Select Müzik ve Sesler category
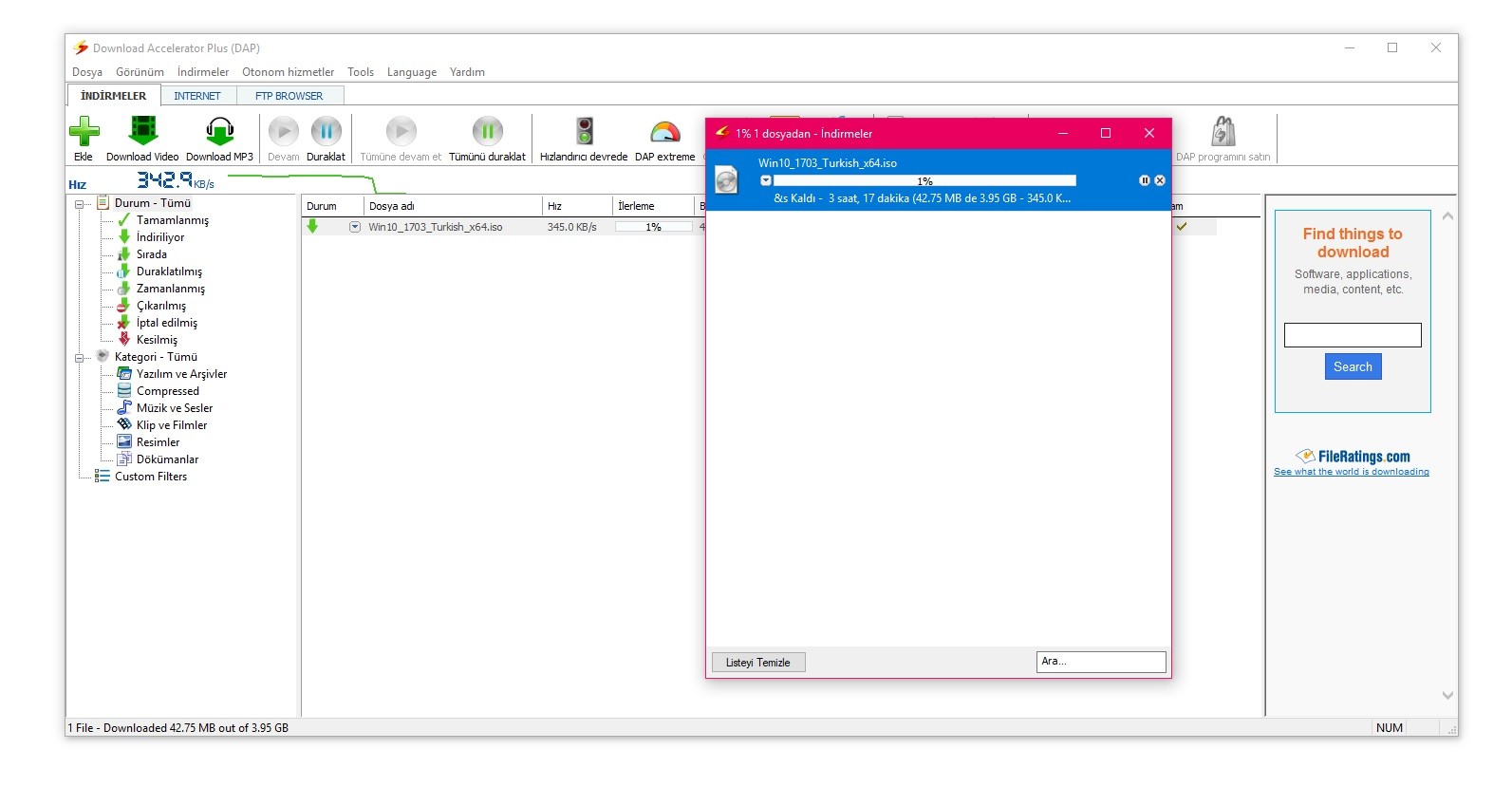 [174, 408]
